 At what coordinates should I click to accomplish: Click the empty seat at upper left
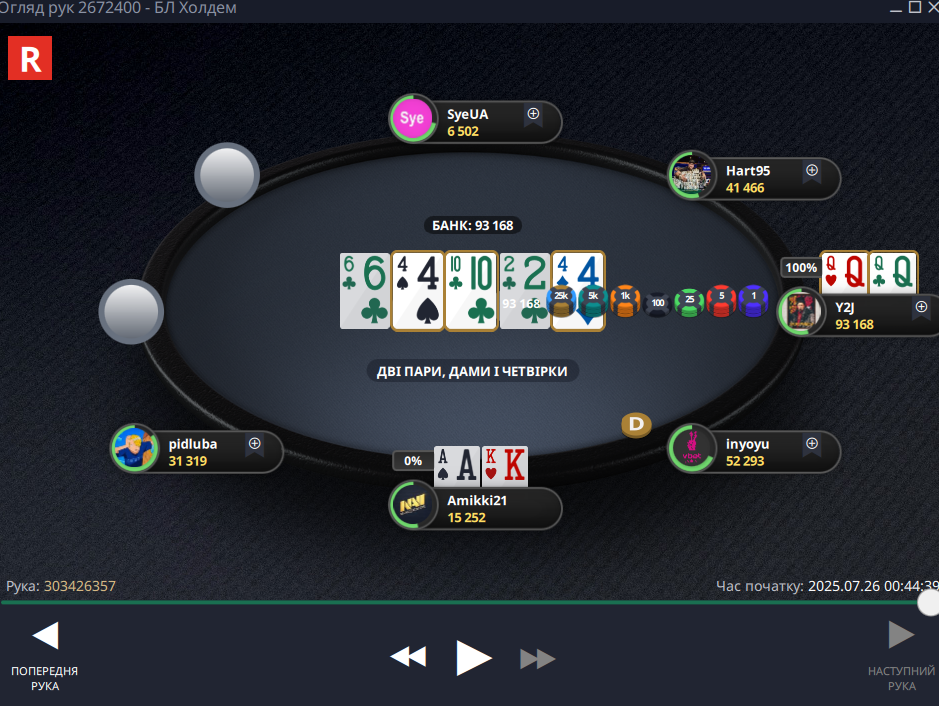227,175
